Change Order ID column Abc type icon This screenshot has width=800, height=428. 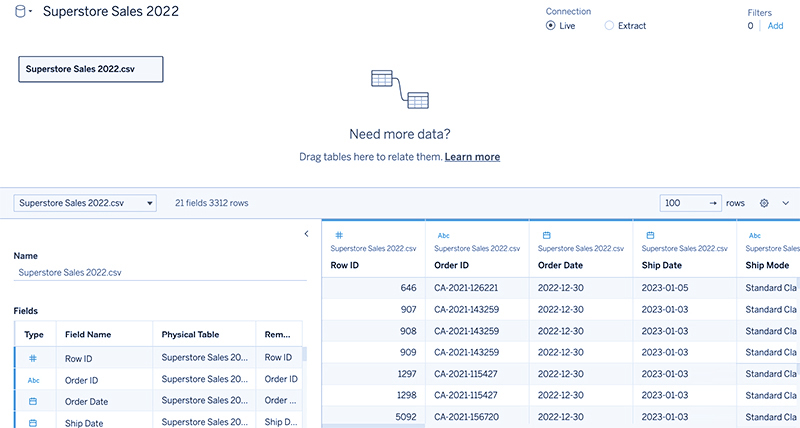point(443,235)
